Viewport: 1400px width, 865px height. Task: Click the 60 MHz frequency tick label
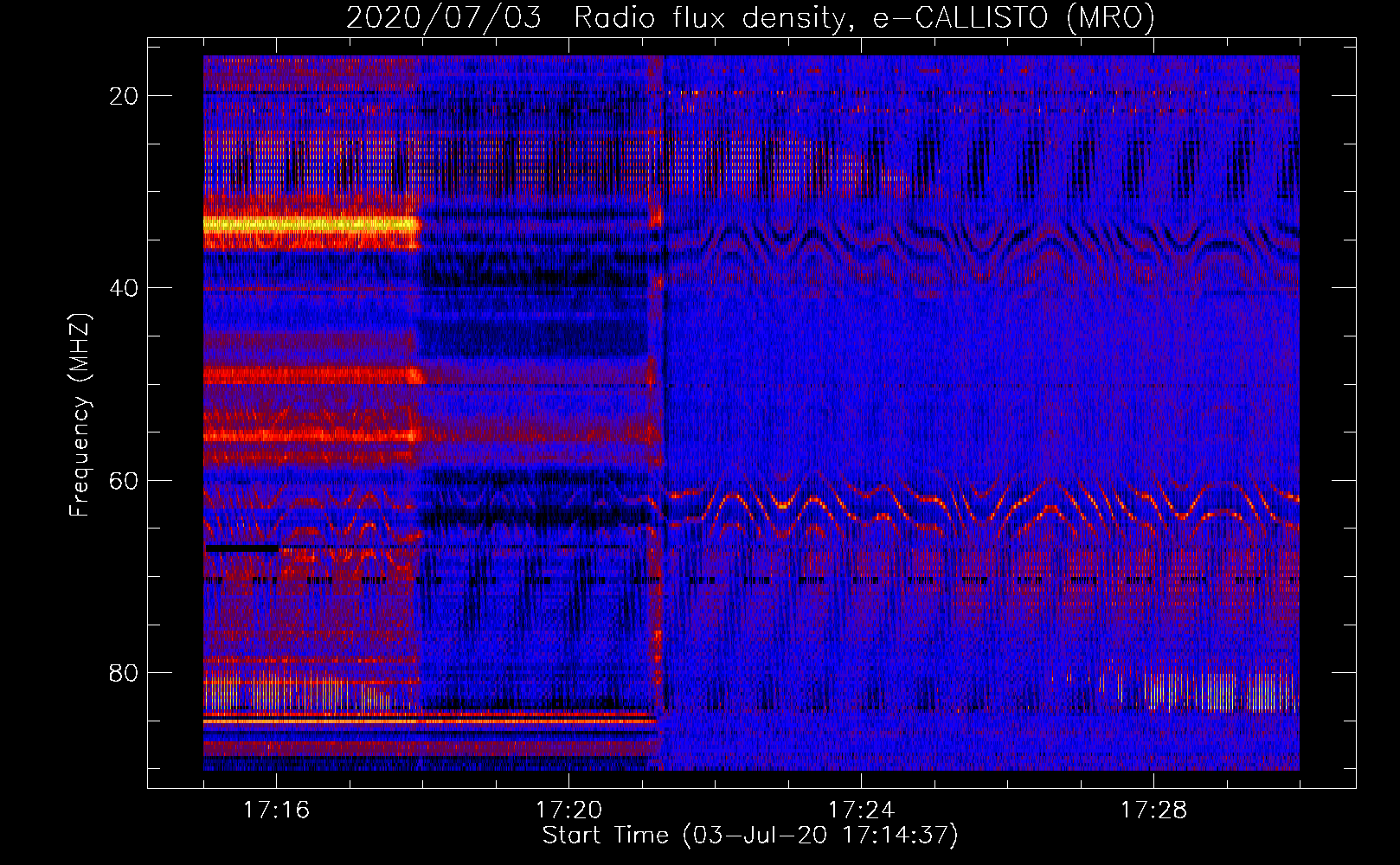coord(124,480)
